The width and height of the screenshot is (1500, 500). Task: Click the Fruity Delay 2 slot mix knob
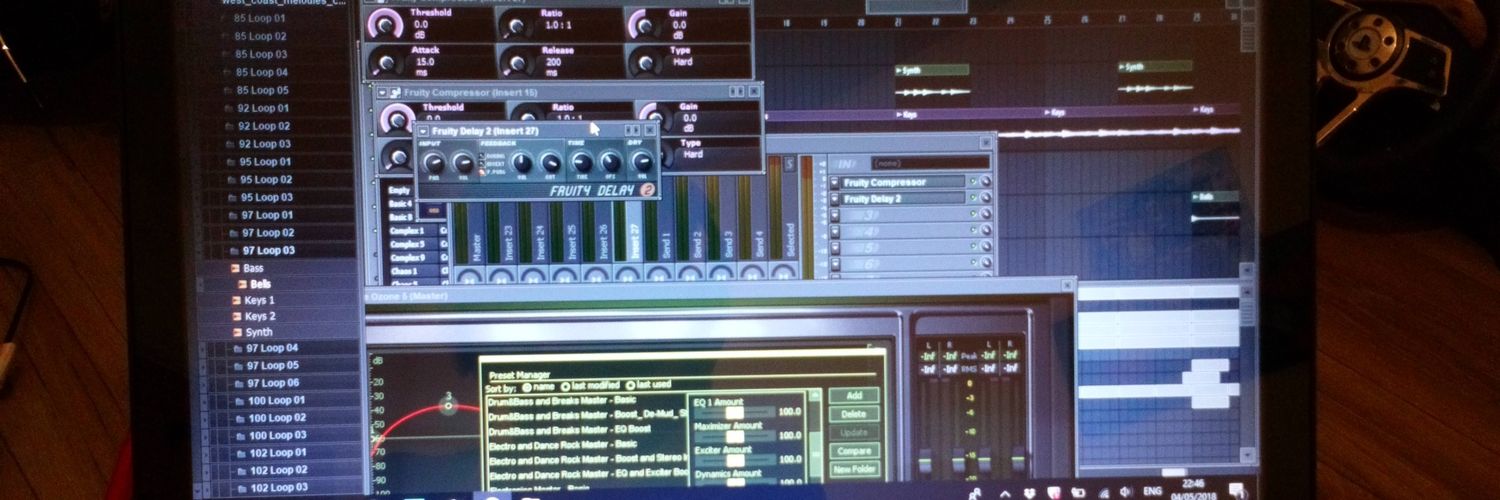pyautogui.click(x=985, y=199)
